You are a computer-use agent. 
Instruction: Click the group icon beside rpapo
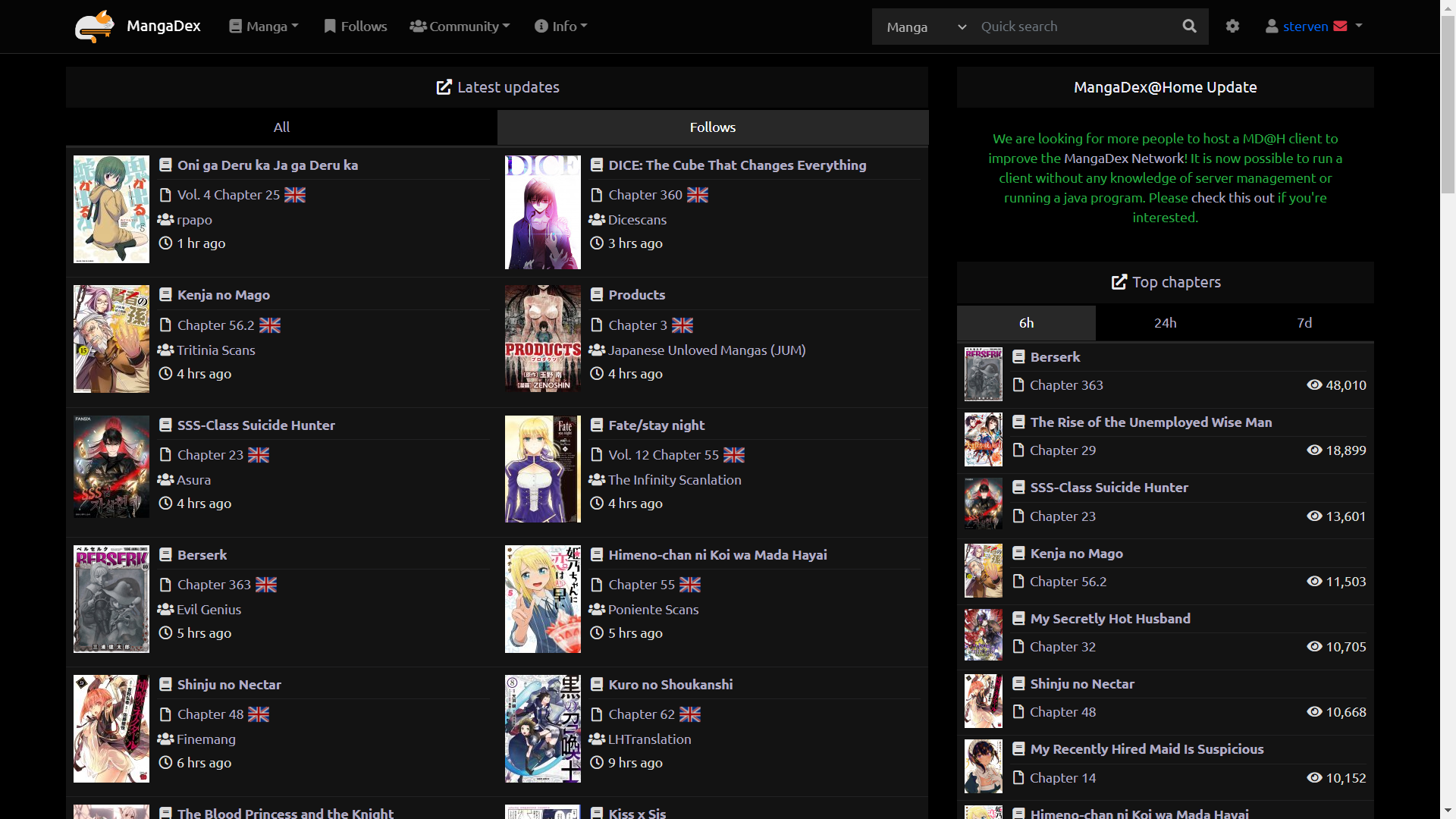(165, 220)
